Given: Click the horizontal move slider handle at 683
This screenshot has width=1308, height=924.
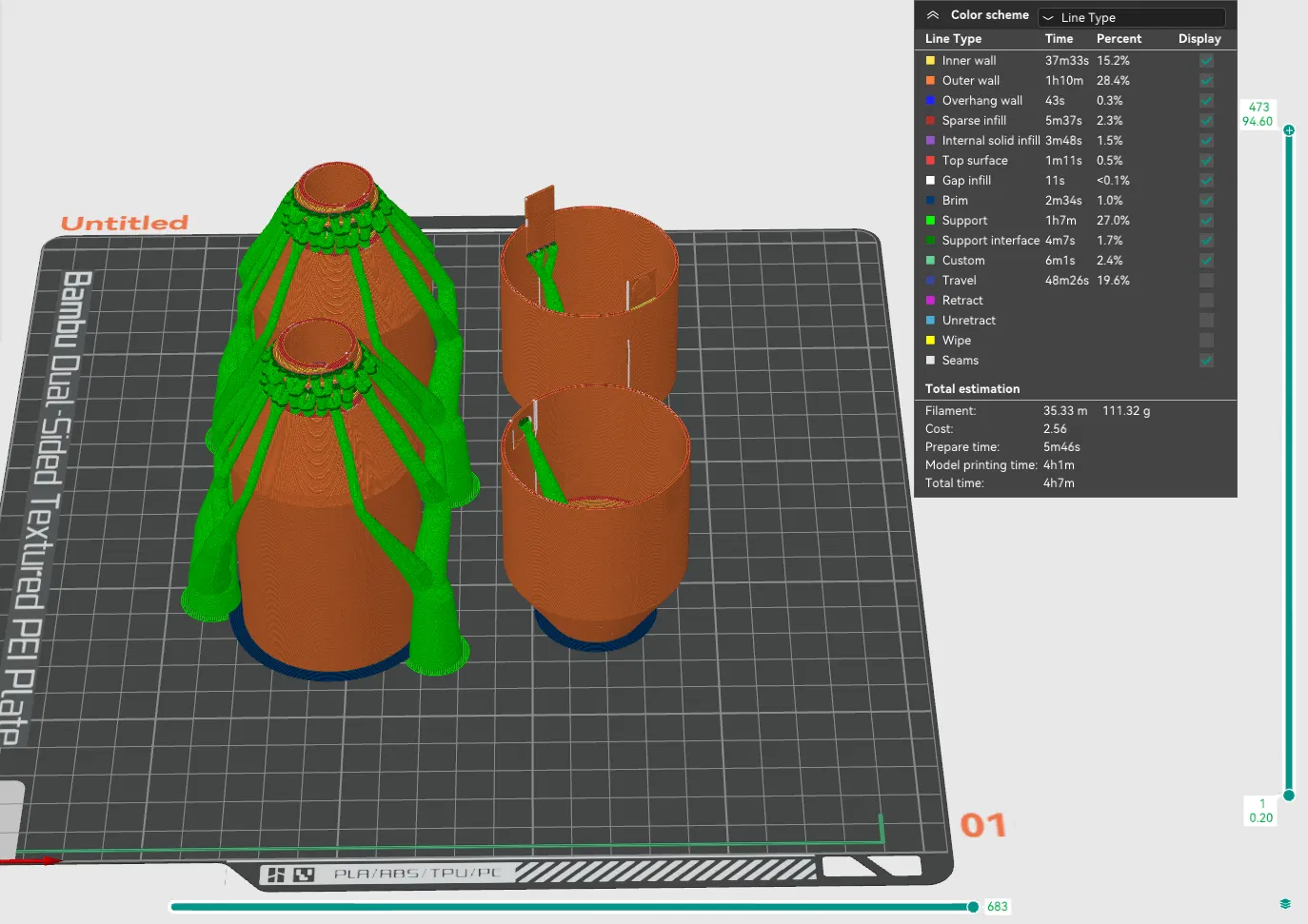Looking at the screenshot, I should pyautogui.click(x=972, y=907).
